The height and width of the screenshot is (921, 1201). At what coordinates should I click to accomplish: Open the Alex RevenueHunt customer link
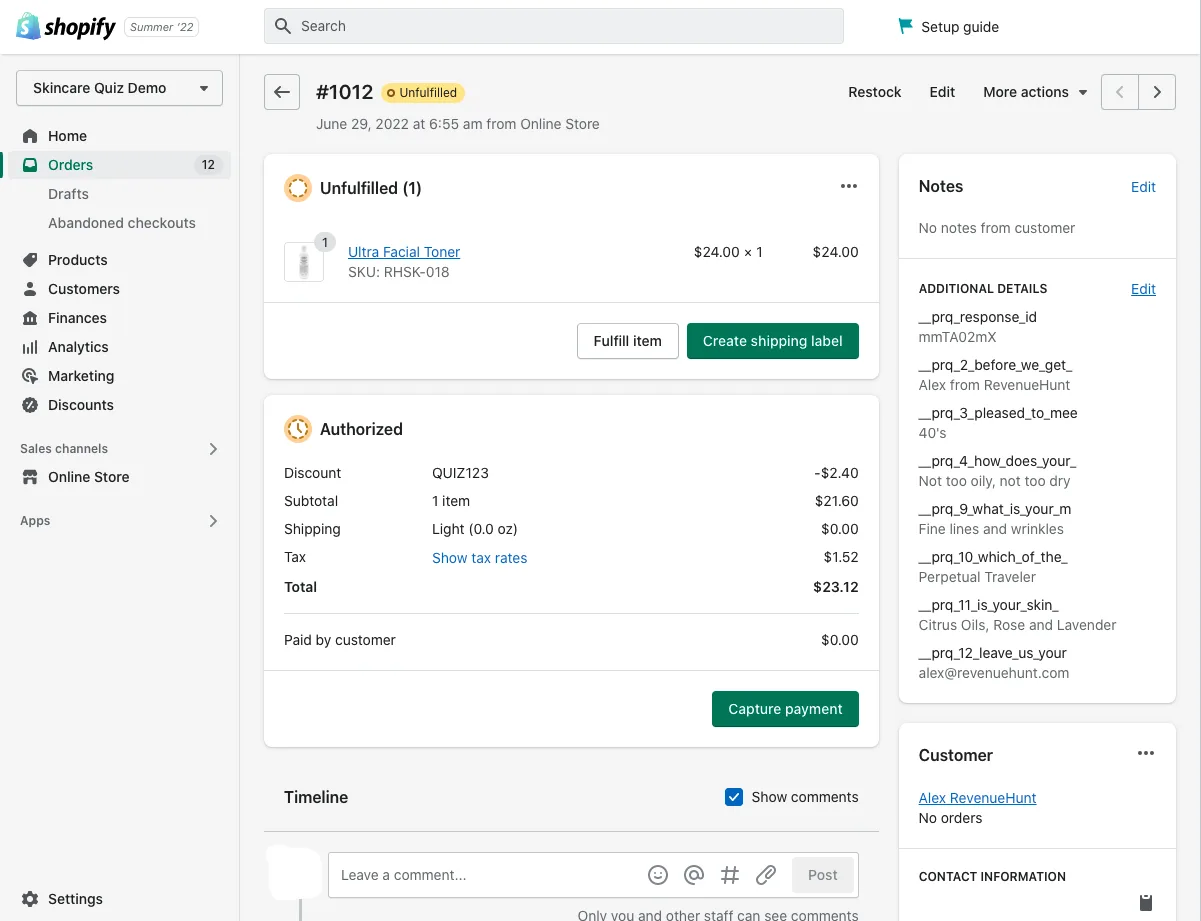point(977,798)
